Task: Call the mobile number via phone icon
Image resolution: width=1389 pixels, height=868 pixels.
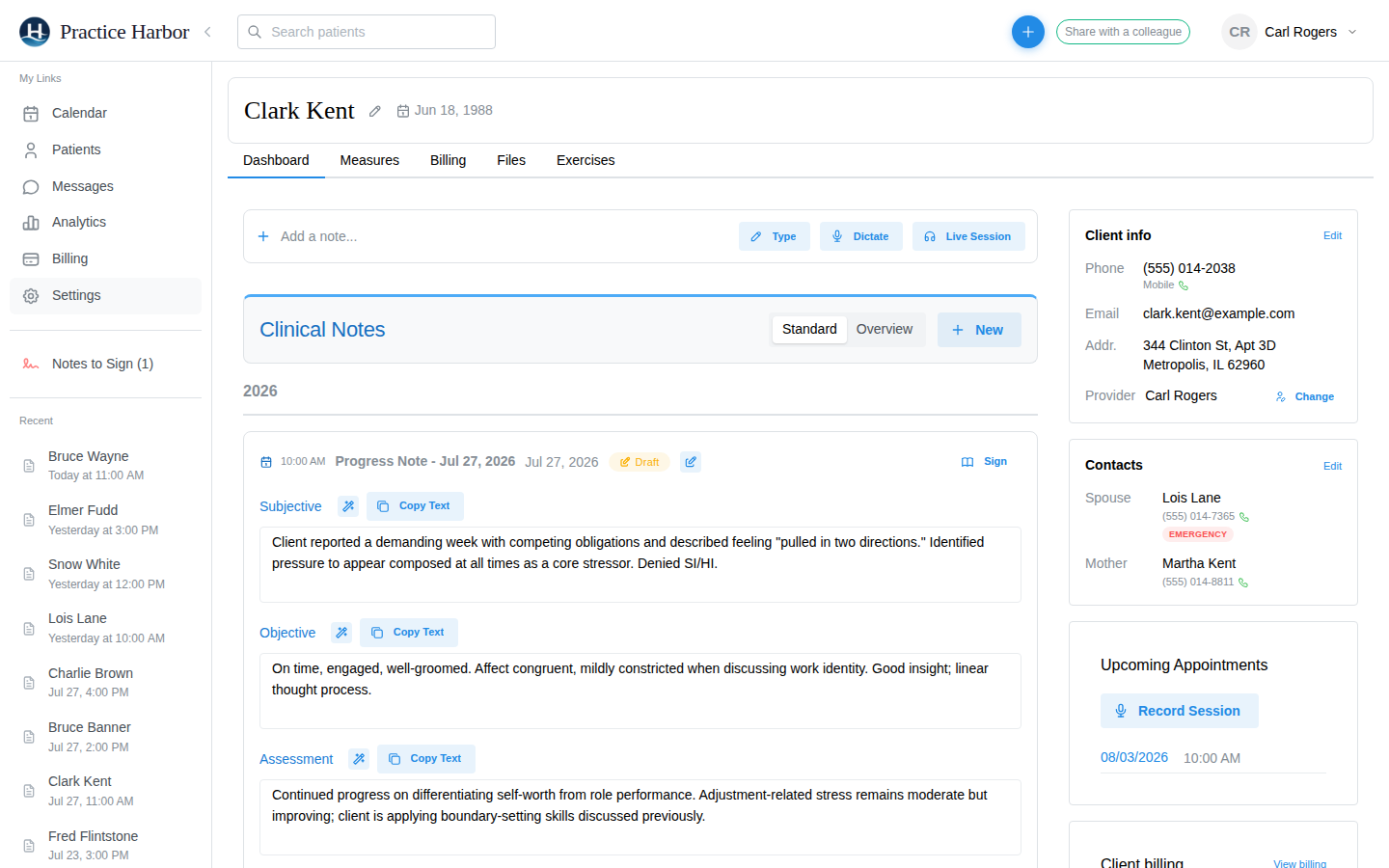Action: pyautogui.click(x=1184, y=285)
